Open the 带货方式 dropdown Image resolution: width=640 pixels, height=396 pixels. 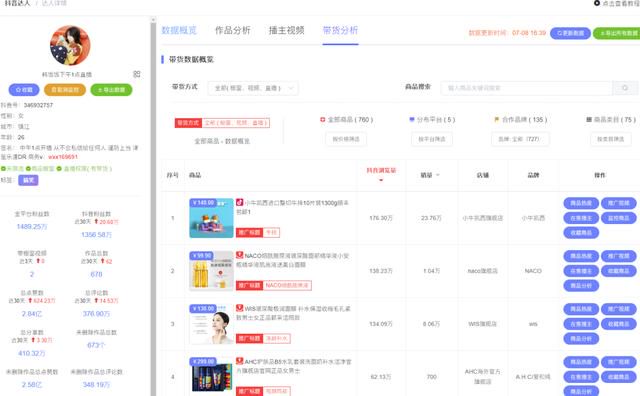253,88
